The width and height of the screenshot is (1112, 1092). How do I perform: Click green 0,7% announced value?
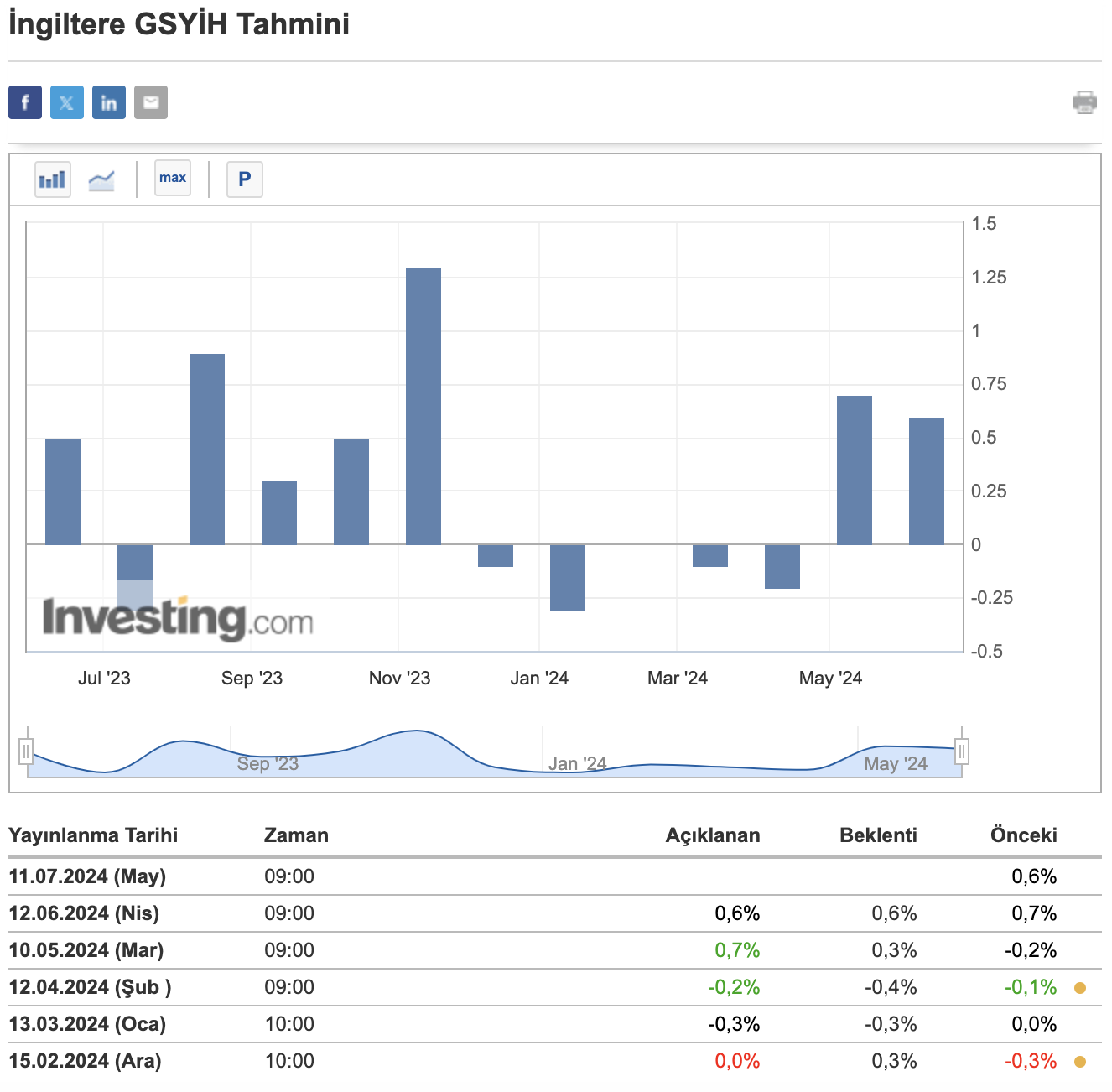tap(737, 950)
